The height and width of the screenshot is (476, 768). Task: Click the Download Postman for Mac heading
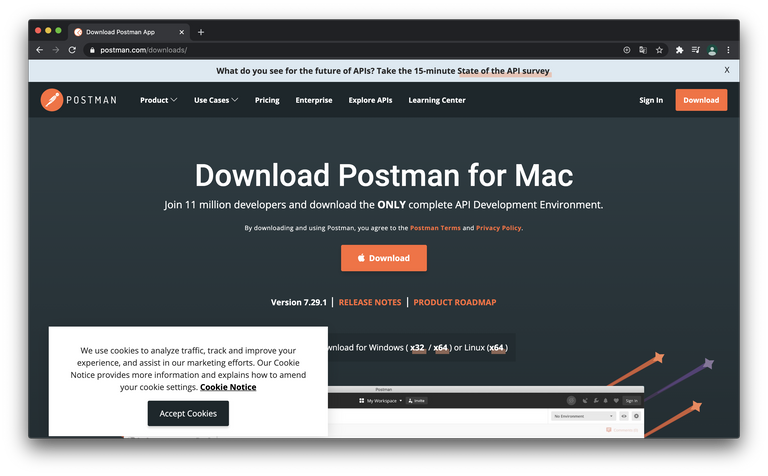click(x=384, y=175)
